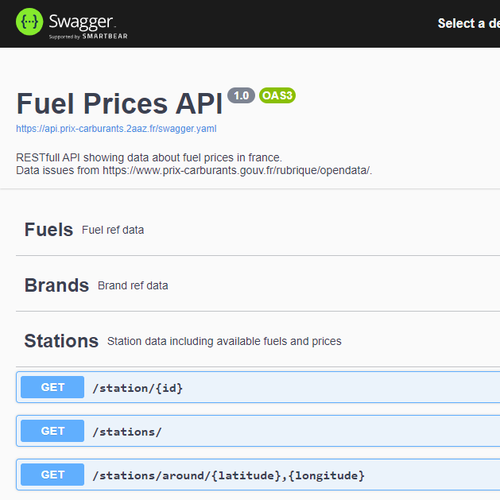The image size is (500, 500).
Task: Click Stations description about fuels and prices
Action: coord(224,341)
